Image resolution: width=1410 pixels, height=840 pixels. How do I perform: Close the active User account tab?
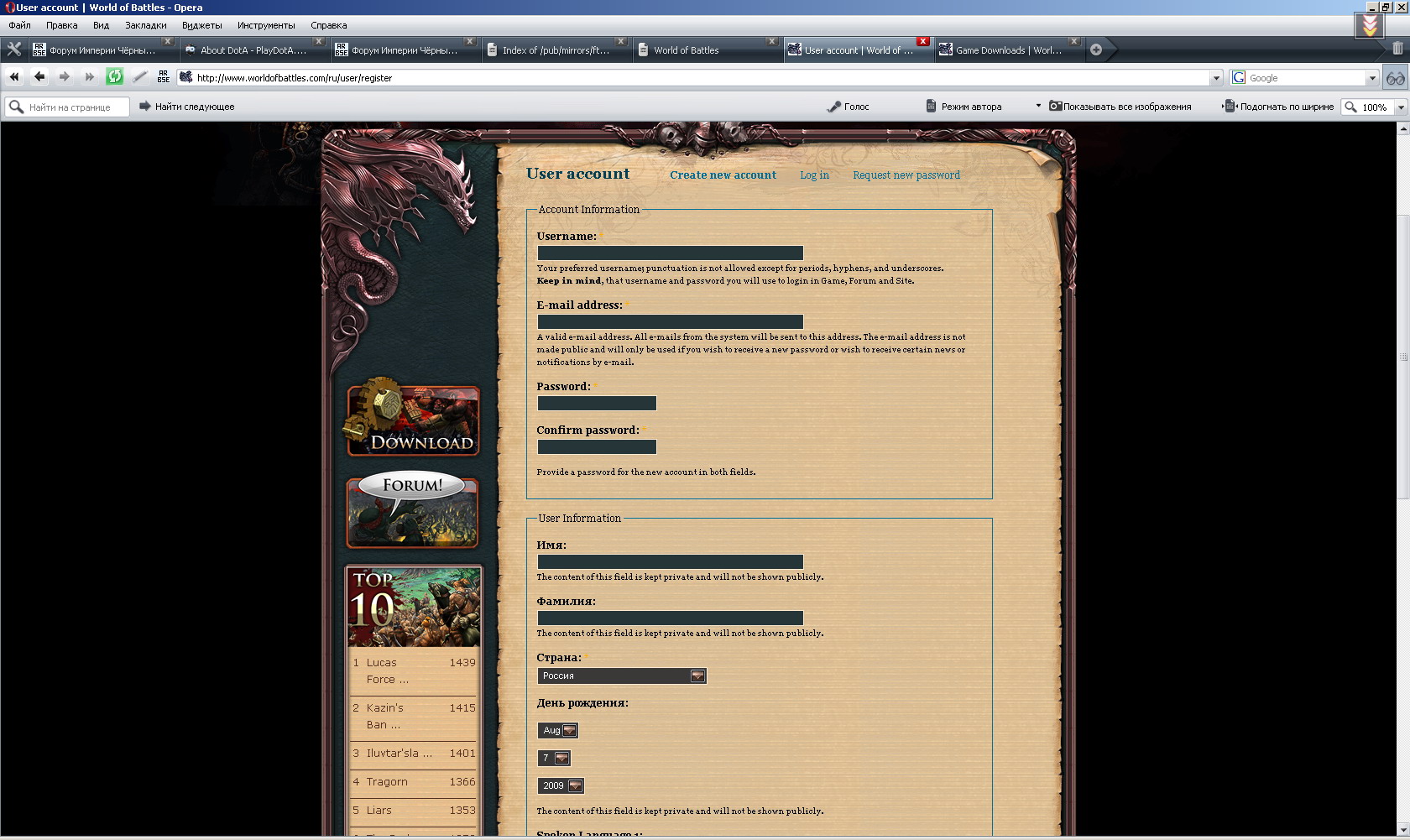(x=923, y=41)
